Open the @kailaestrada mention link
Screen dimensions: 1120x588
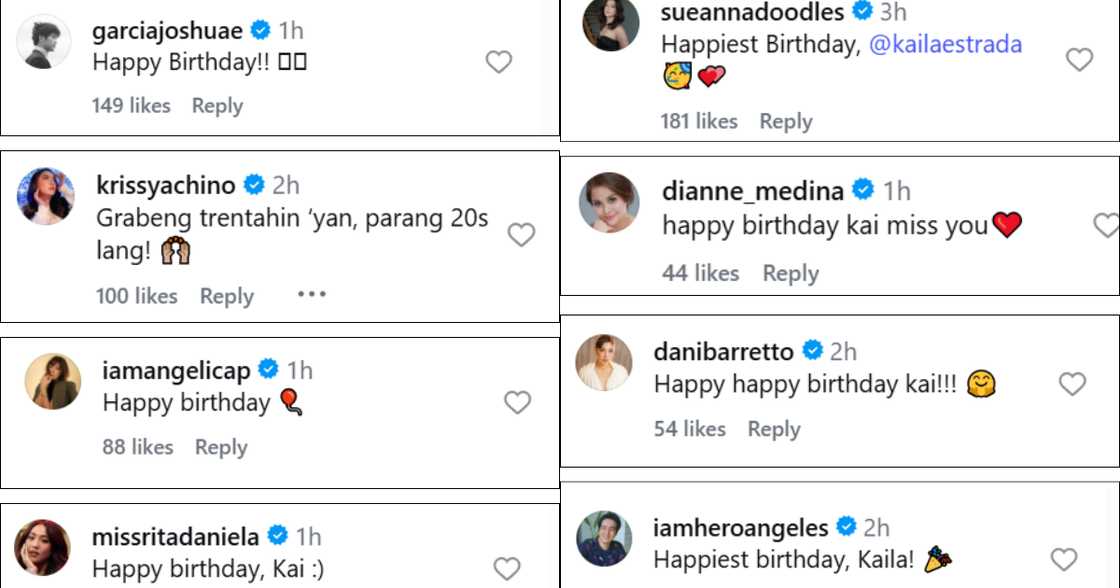click(946, 44)
